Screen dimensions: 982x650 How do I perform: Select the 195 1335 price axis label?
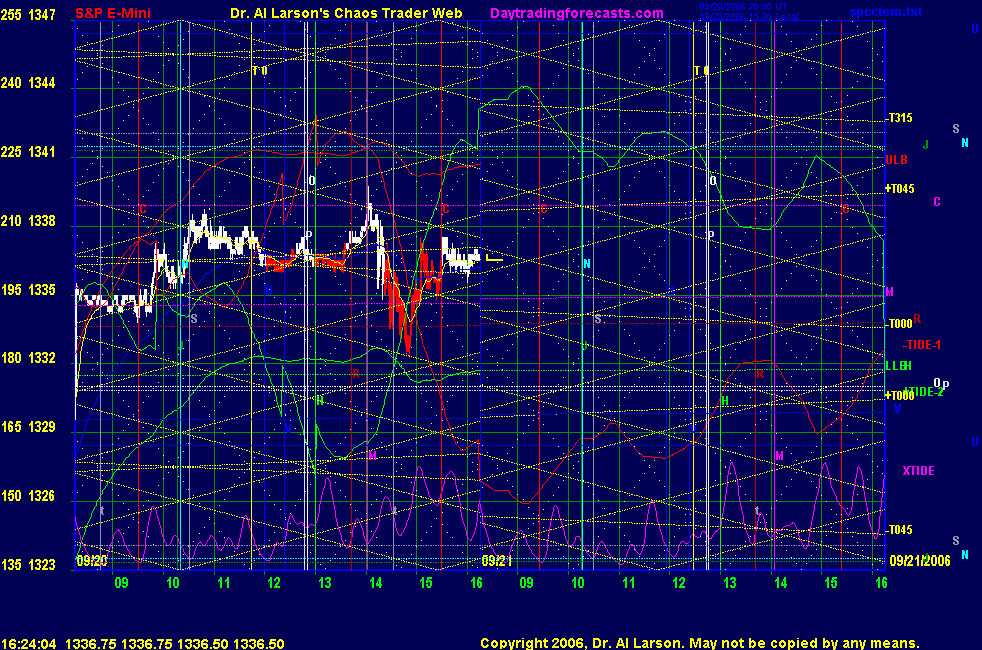pos(28,290)
